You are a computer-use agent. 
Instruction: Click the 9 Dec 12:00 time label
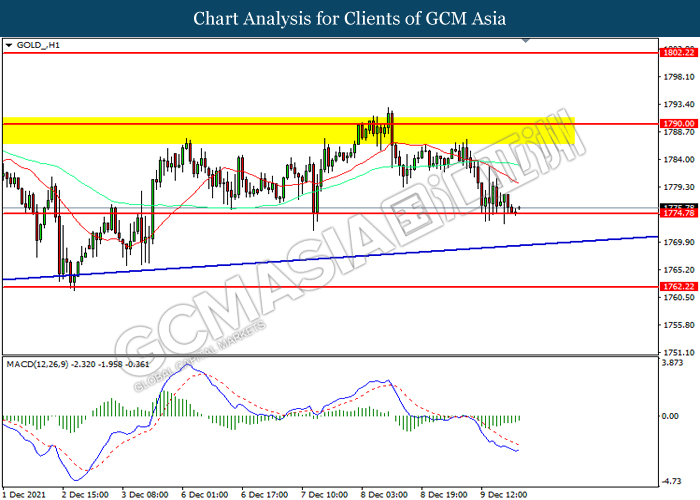click(x=506, y=495)
